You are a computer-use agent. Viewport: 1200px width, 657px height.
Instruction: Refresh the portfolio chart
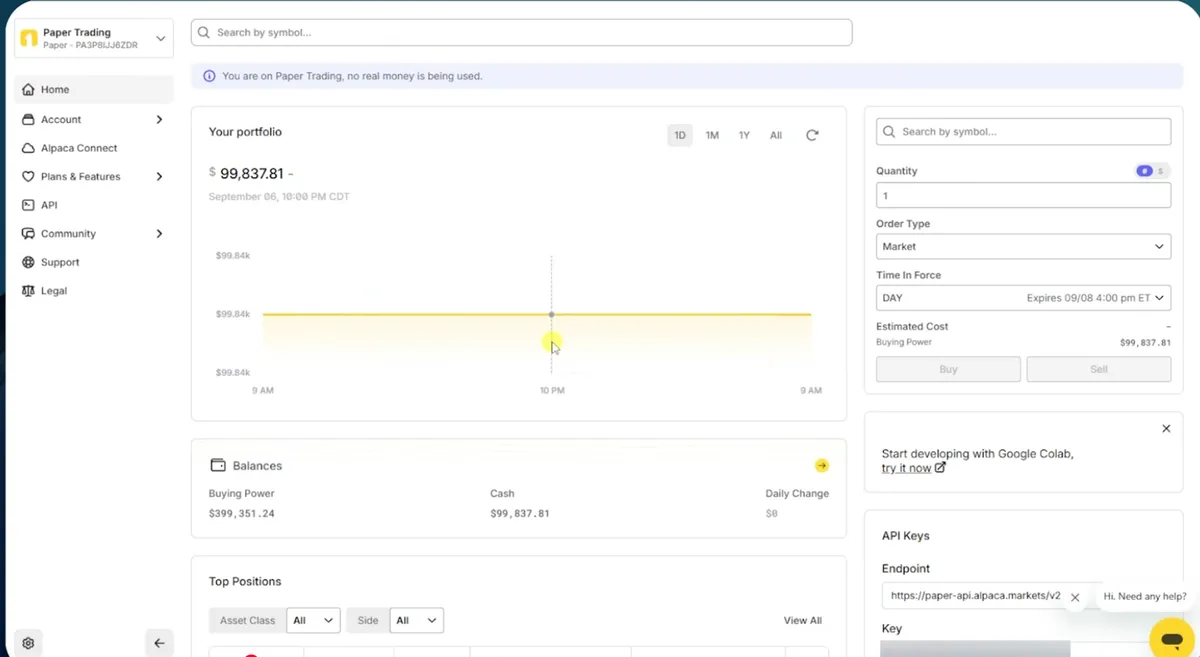tap(812, 135)
